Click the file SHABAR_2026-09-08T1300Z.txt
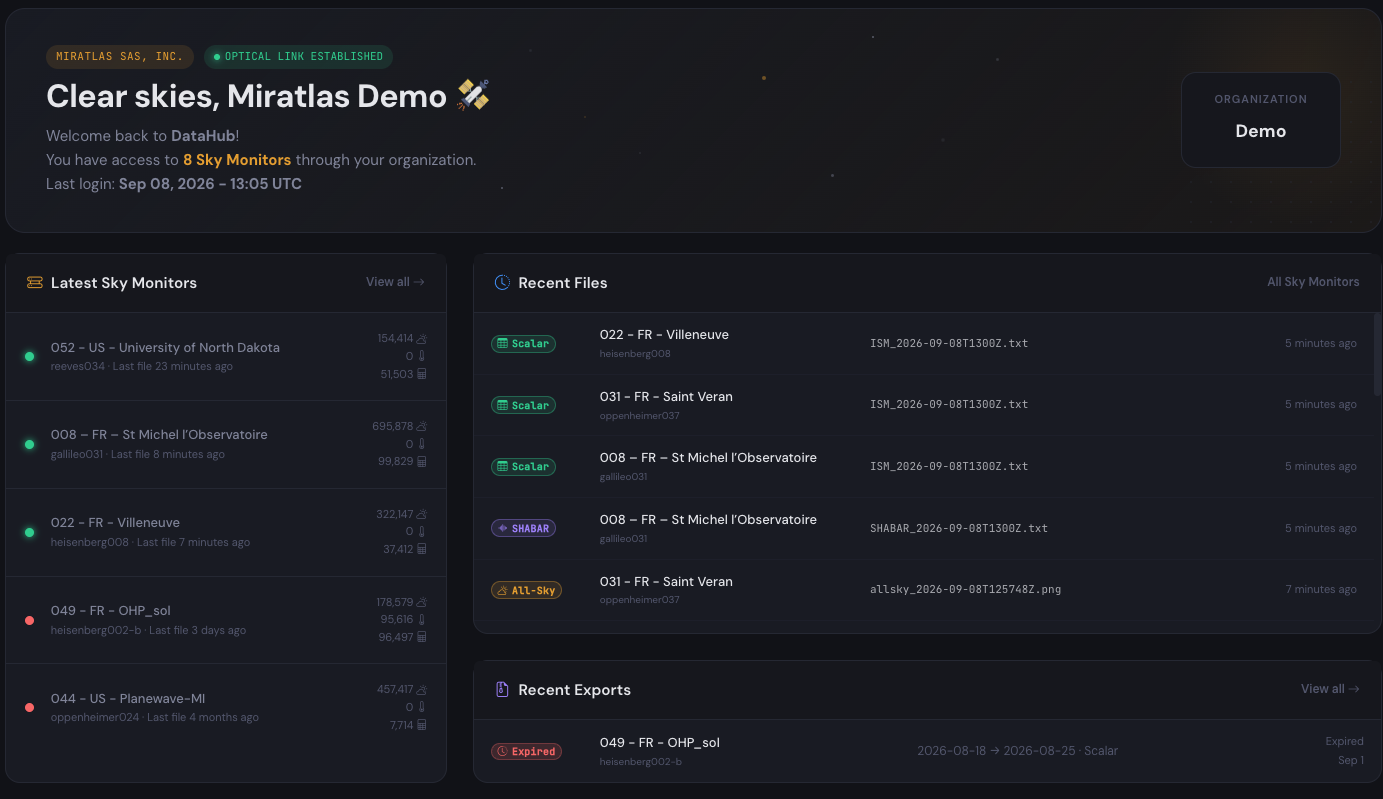 (959, 528)
